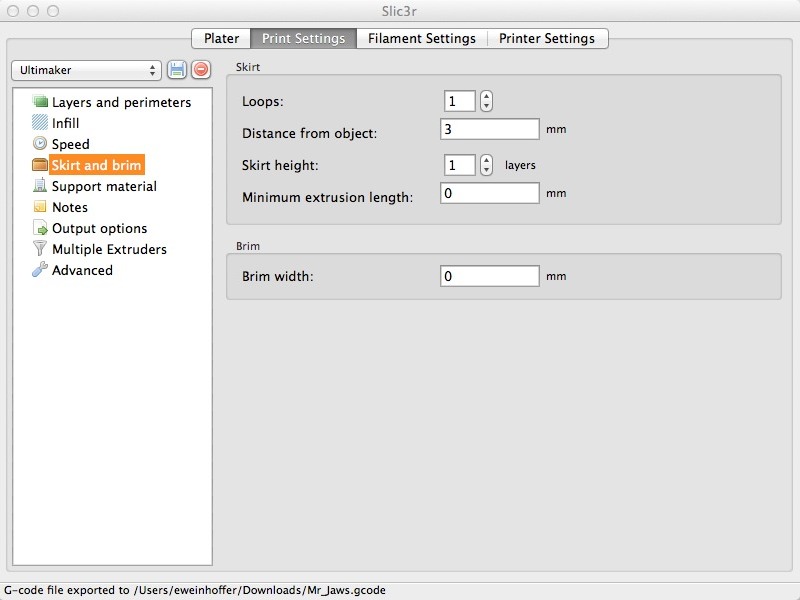Increase Skirt height with up arrow
This screenshot has height=600, width=800.
tap(486, 160)
